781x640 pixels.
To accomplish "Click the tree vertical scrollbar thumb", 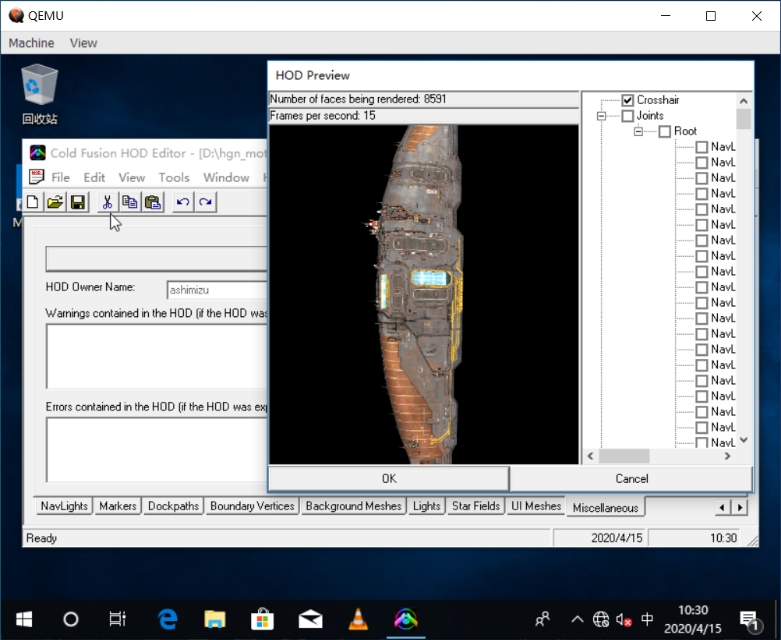I will (x=744, y=120).
